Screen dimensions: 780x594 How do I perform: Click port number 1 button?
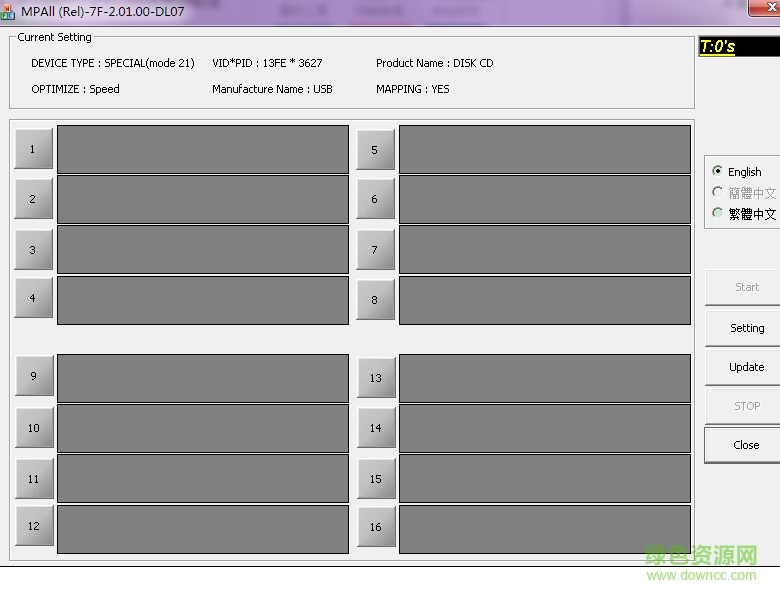coord(33,149)
